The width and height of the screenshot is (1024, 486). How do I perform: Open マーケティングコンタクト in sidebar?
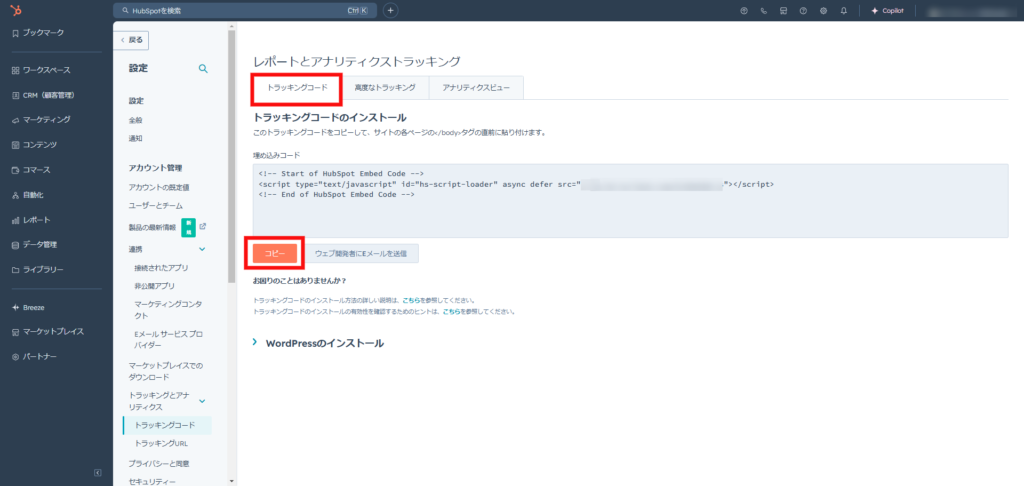(168, 310)
